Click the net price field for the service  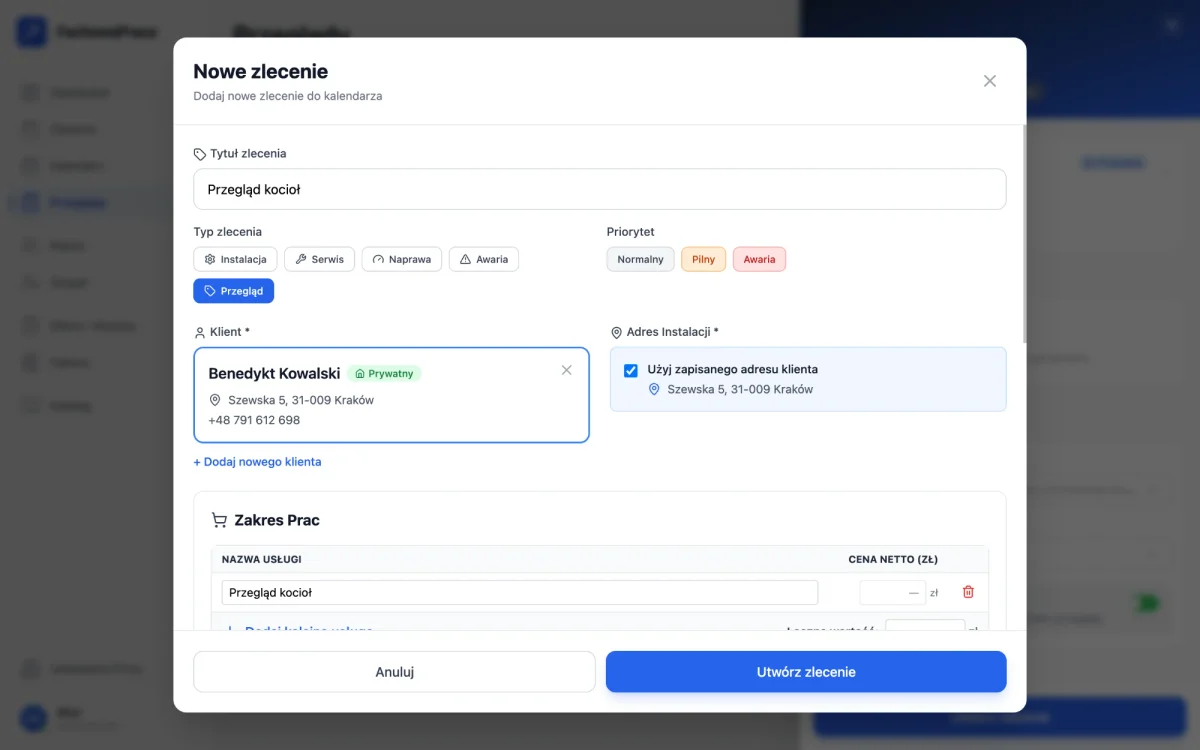pos(893,592)
